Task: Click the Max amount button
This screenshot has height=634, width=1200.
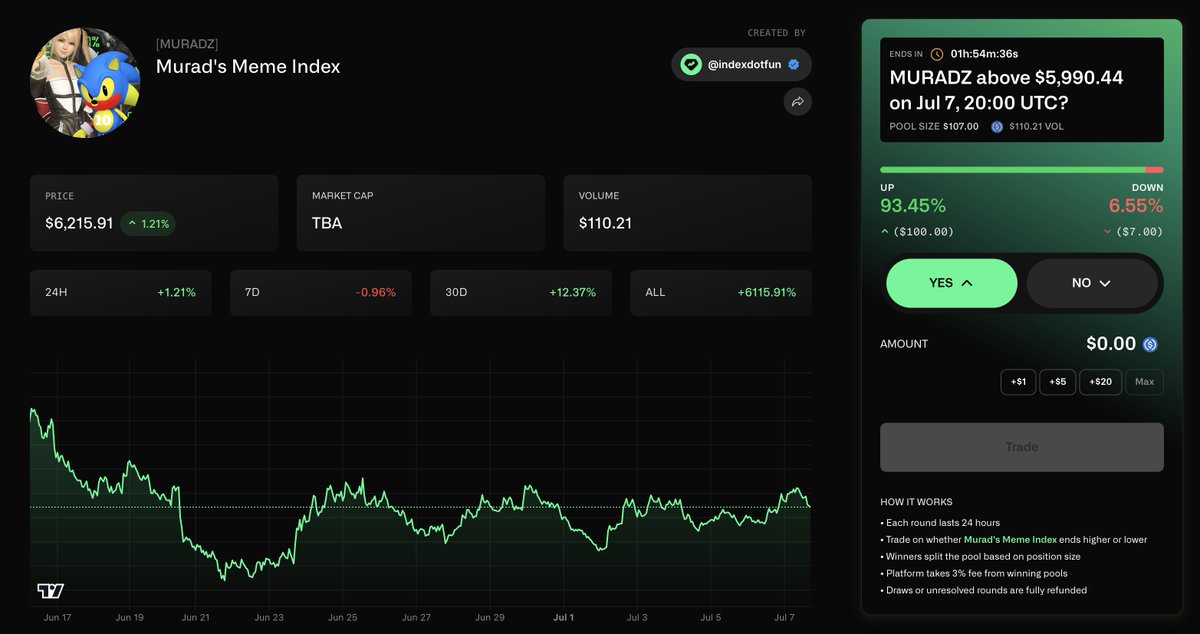Action: pos(1144,382)
